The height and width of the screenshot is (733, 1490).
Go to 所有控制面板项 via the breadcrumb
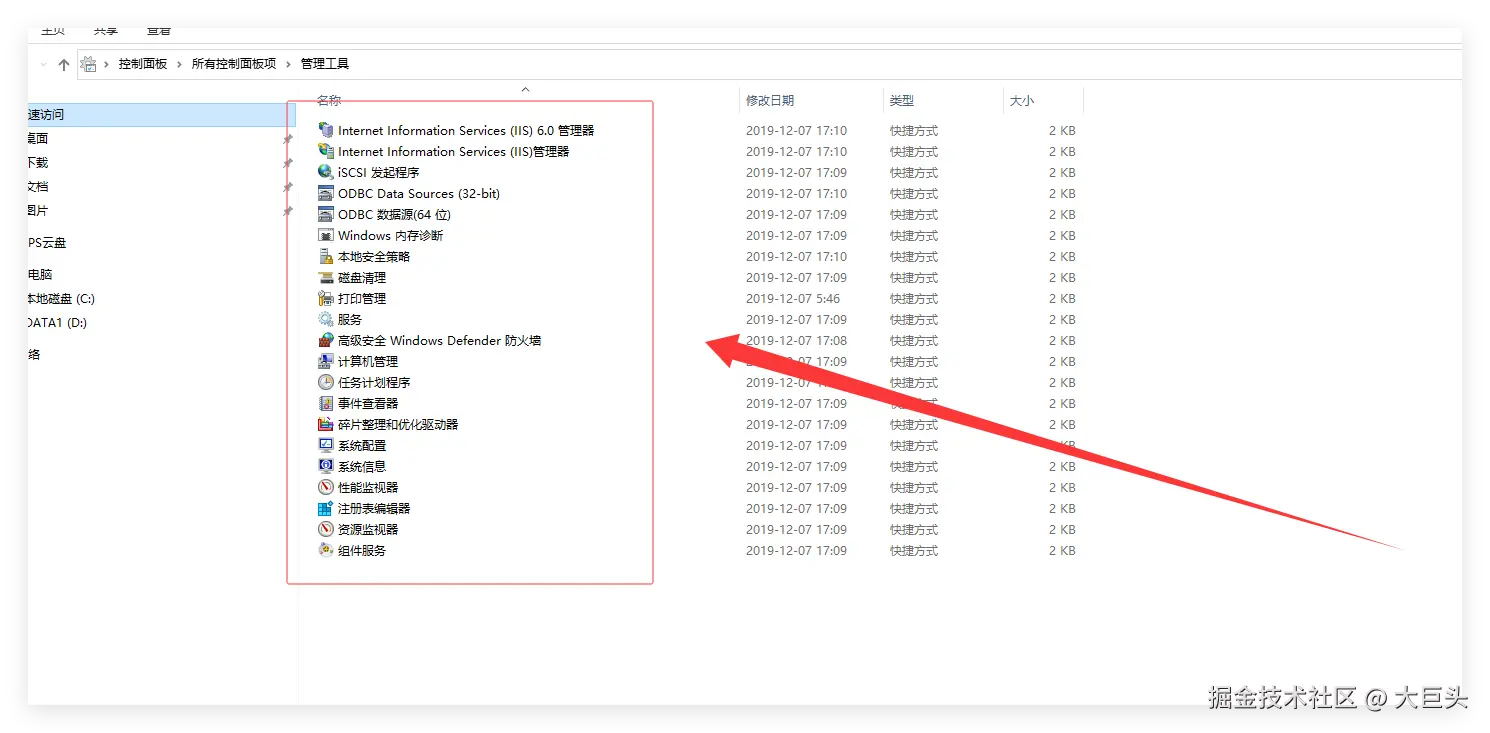[232, 62]
